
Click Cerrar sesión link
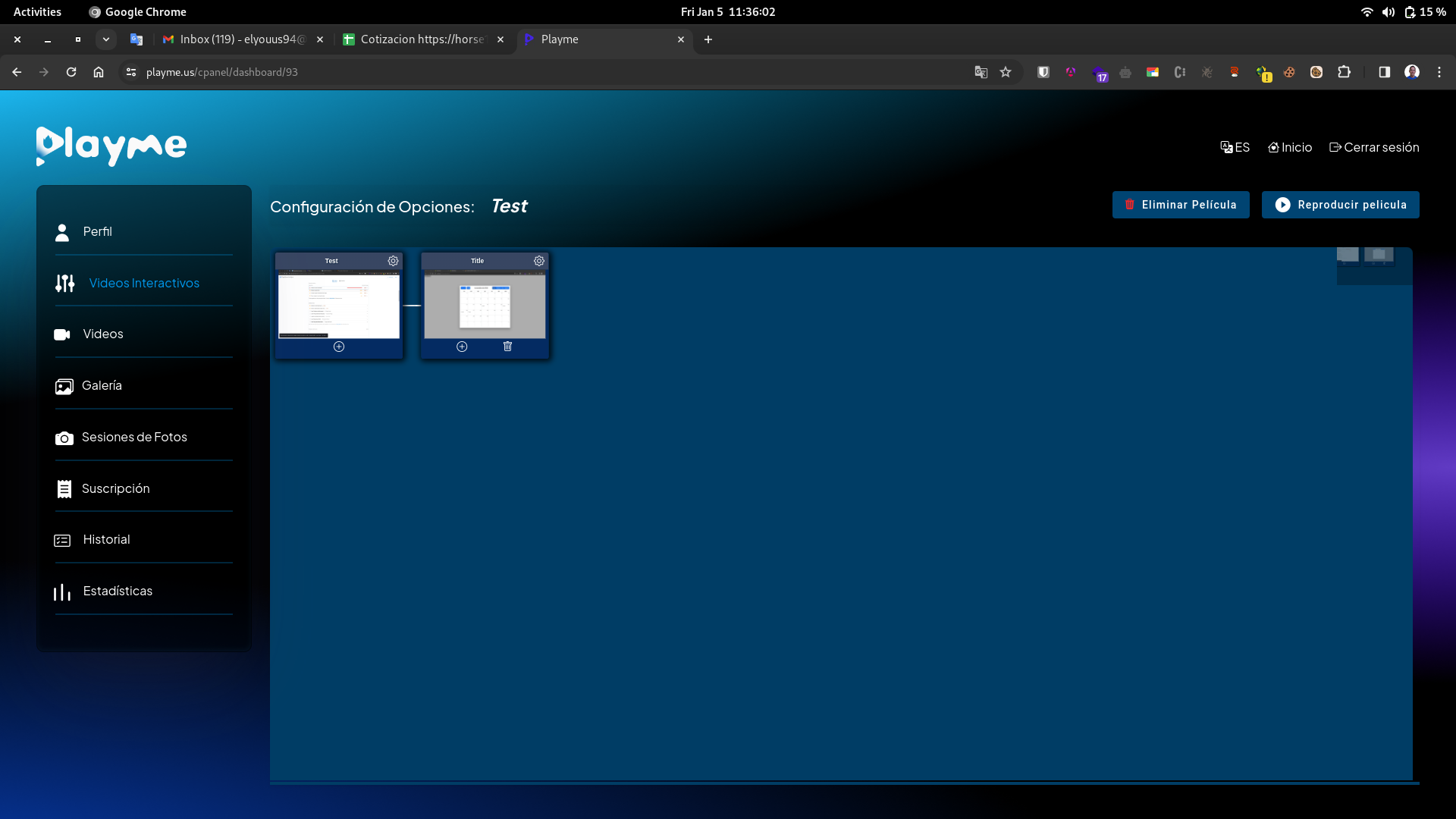pos(1373,147)
